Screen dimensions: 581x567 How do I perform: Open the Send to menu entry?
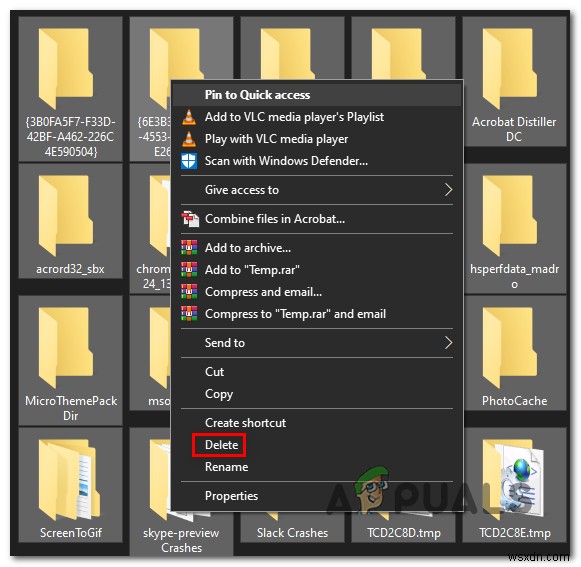coord(317,343)
